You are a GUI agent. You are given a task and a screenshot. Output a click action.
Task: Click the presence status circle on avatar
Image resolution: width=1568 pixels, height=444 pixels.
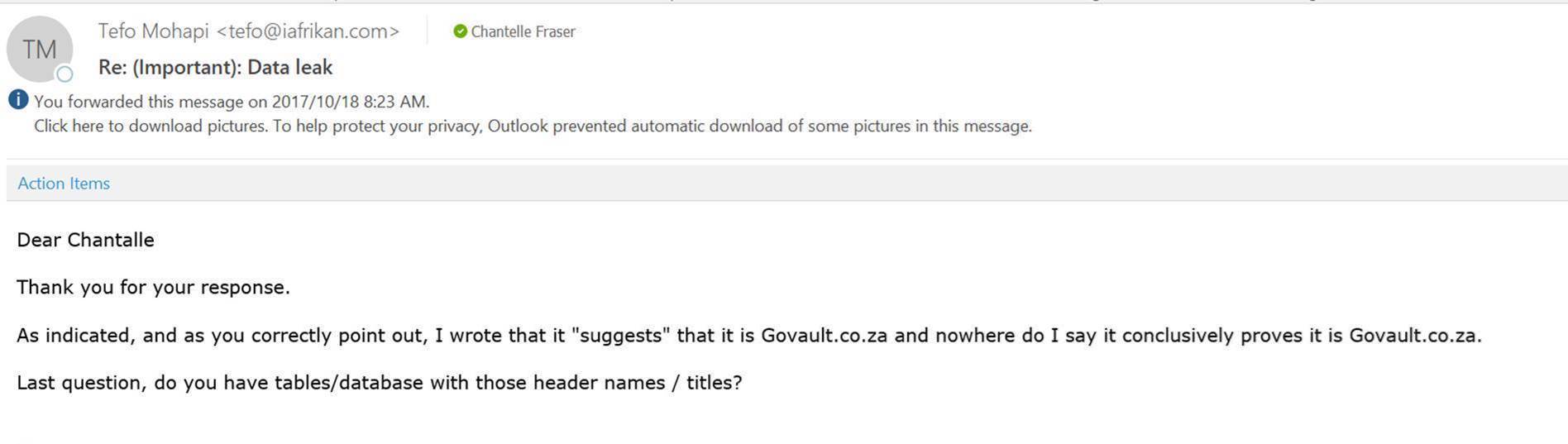65,74
